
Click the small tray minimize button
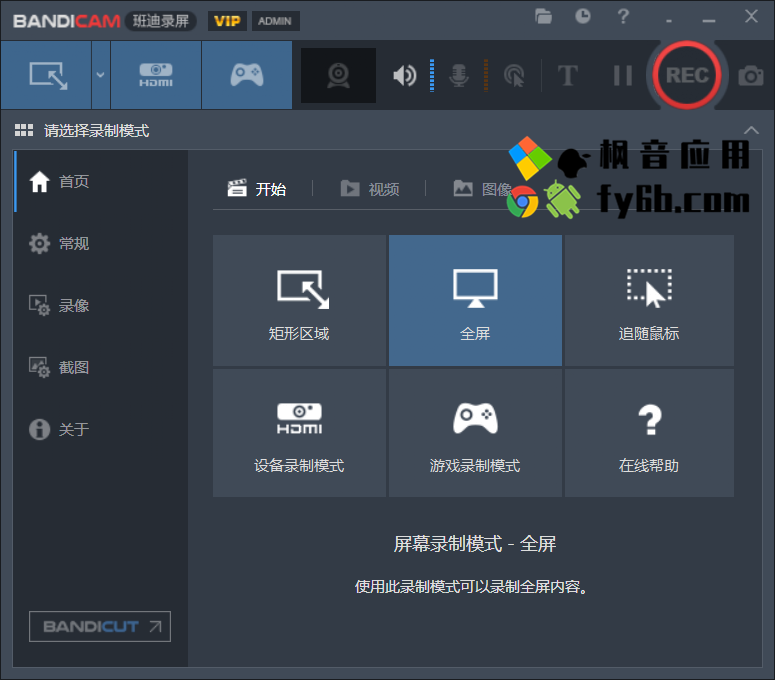669,21
